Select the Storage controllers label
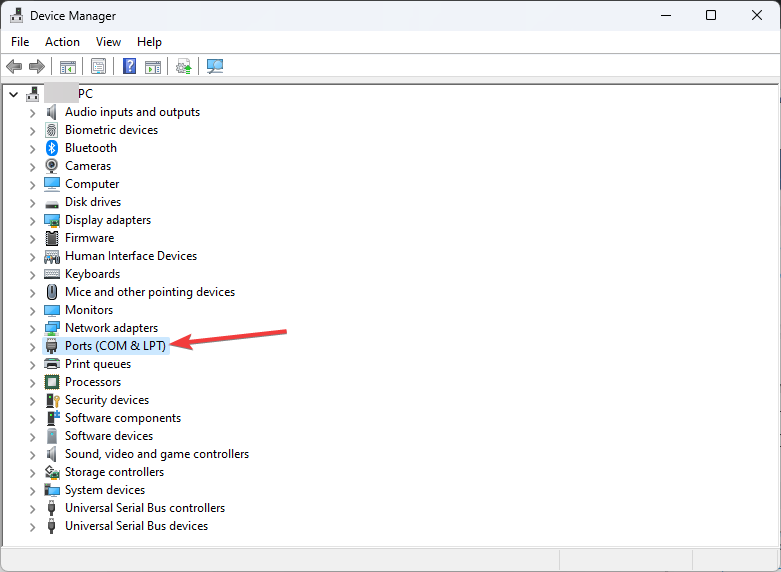The image size is (781, 572). pos(115,472)
